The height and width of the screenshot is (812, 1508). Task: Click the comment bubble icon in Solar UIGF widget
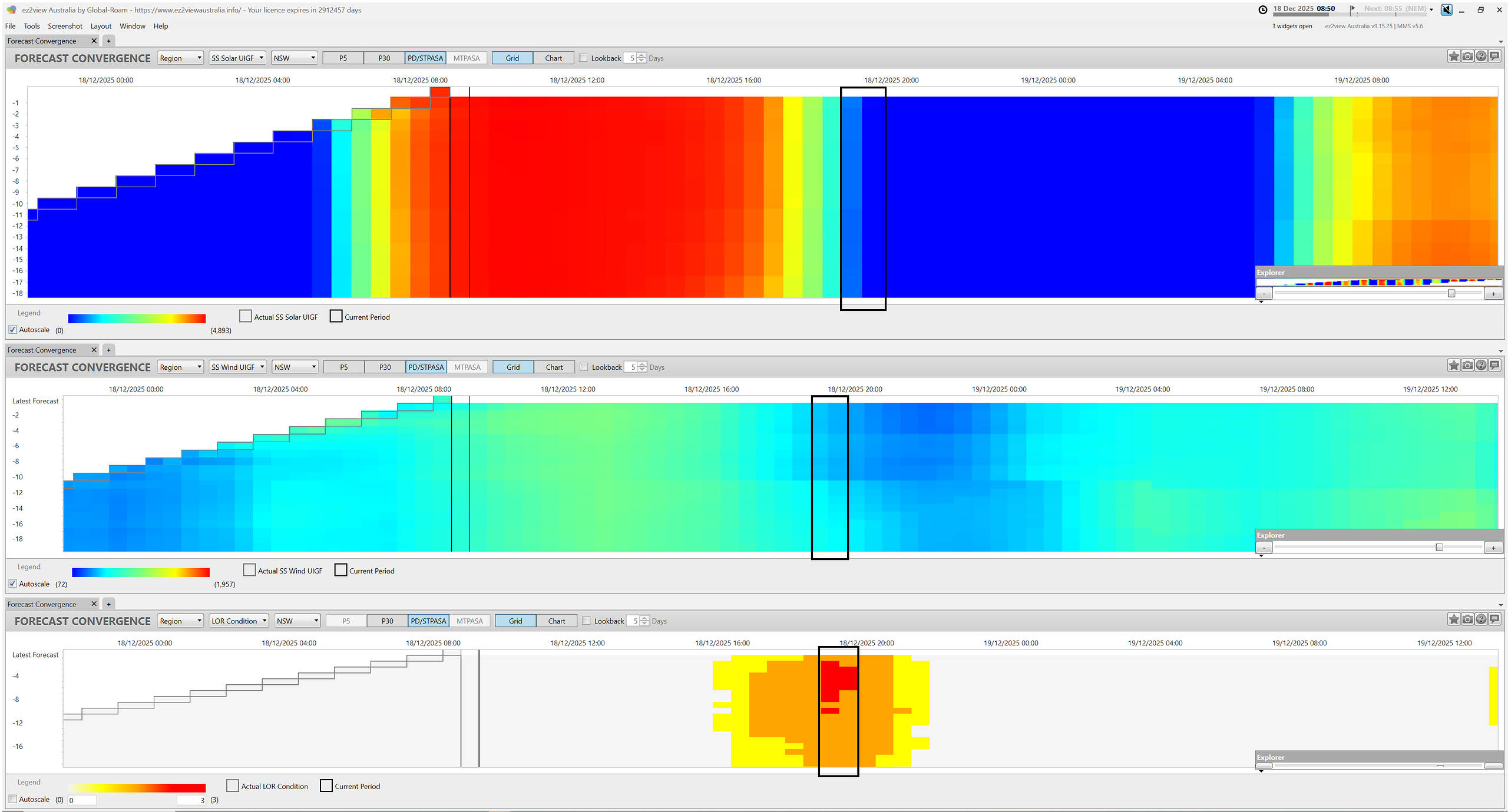[1494, 56]
